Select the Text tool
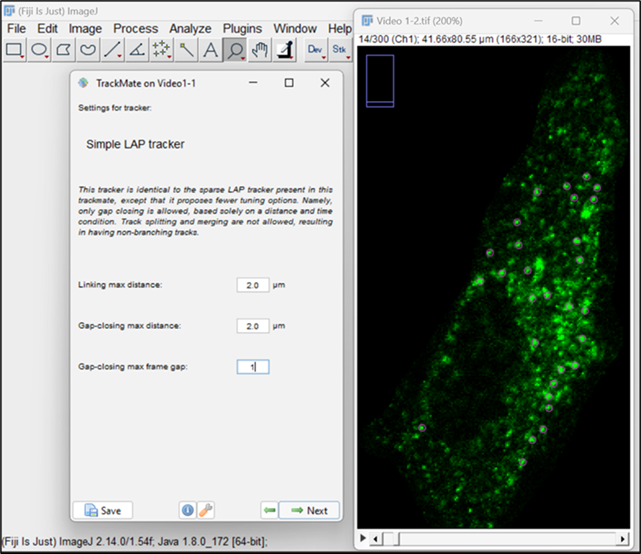 (211, 50)
